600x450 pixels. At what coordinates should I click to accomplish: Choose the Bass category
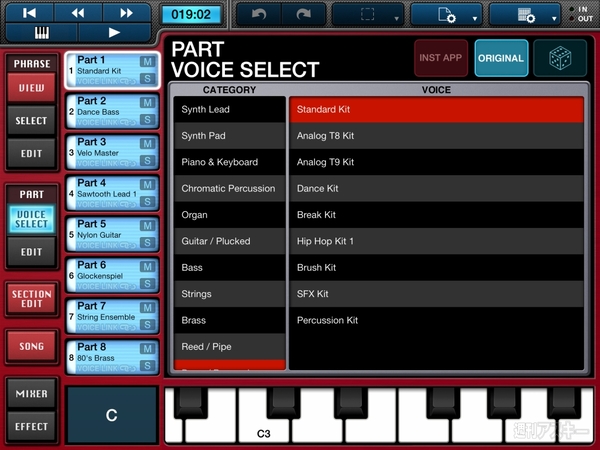pos(230,268)
